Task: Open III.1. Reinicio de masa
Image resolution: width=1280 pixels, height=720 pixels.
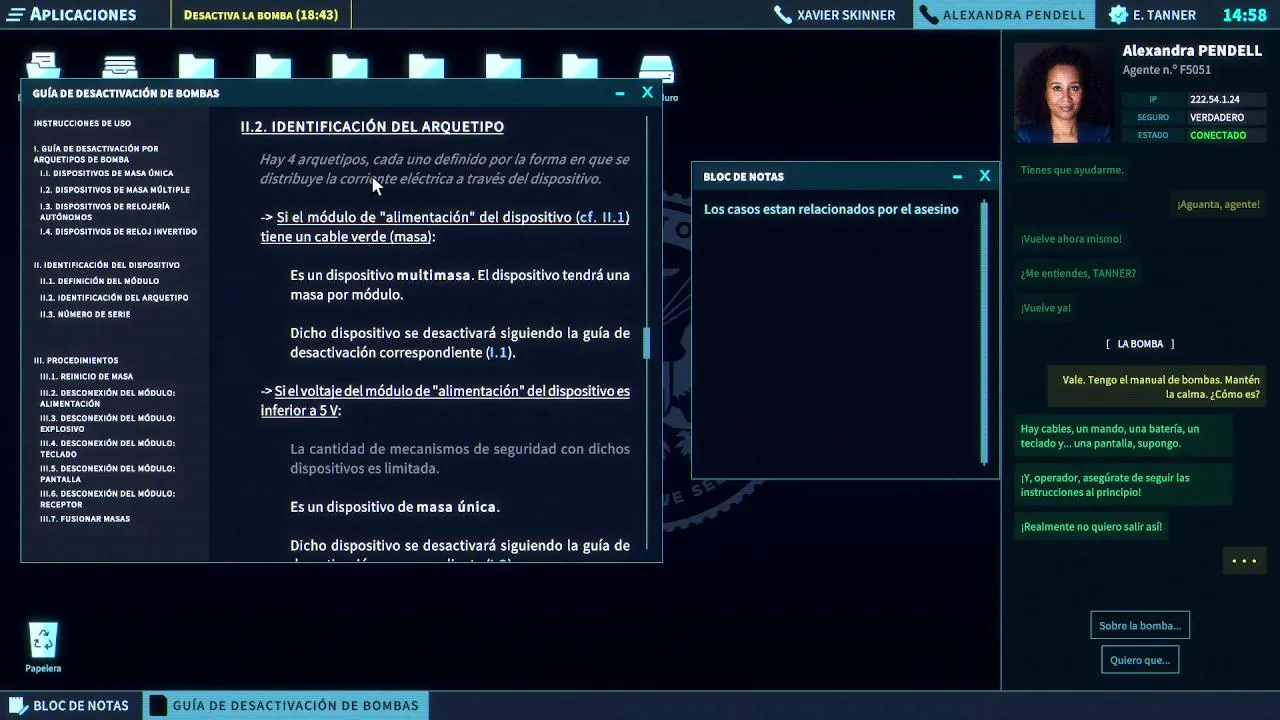Action: tap(86, 377)
